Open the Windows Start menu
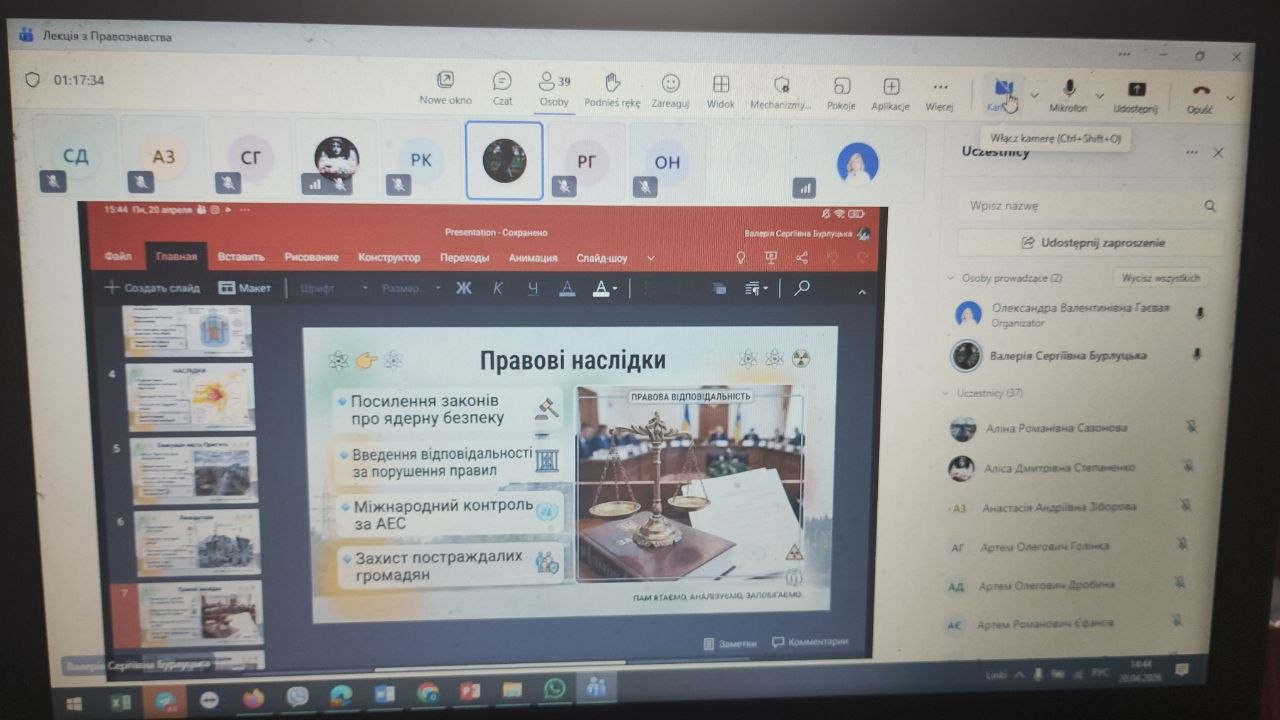This screenshot has width=1280, height=720. [x=74, y=703]
